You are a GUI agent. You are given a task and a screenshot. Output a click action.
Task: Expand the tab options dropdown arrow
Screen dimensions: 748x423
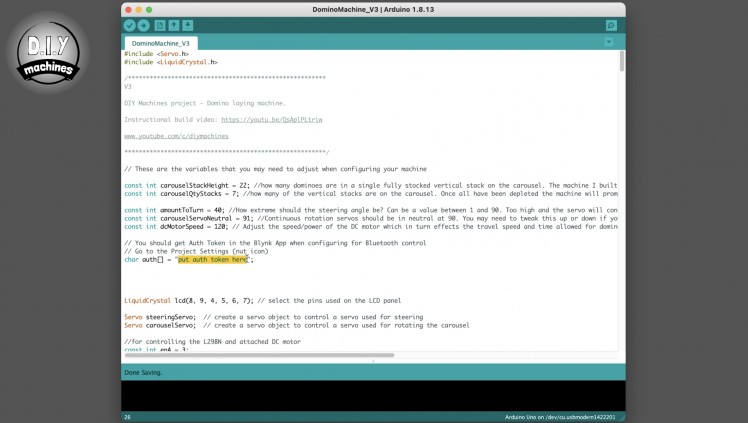pos(609,42)
